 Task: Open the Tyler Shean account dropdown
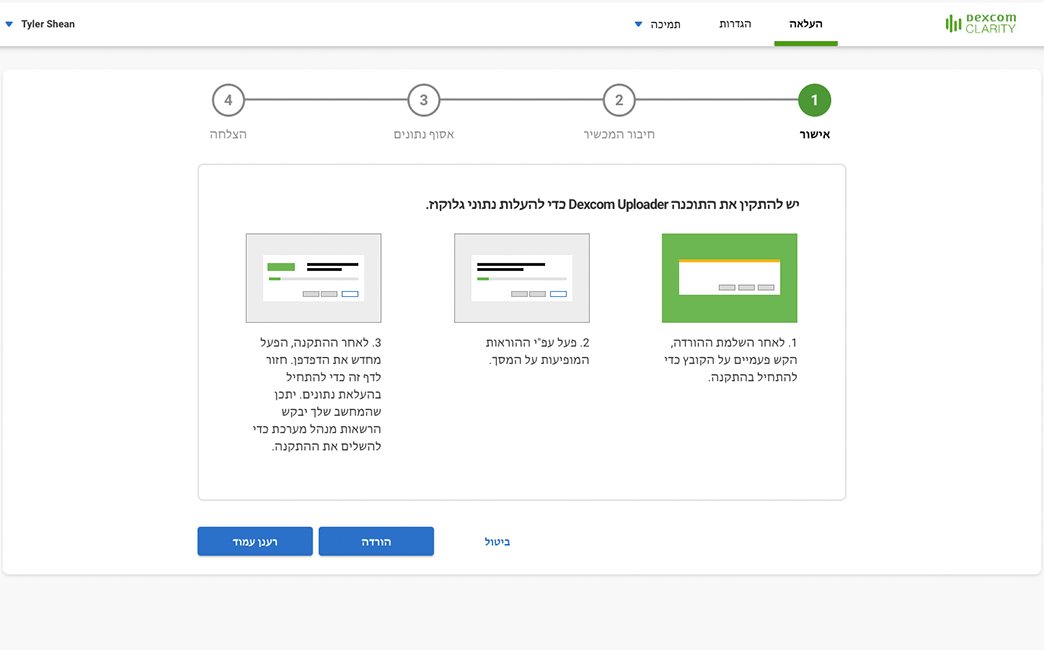coord(41,24)
